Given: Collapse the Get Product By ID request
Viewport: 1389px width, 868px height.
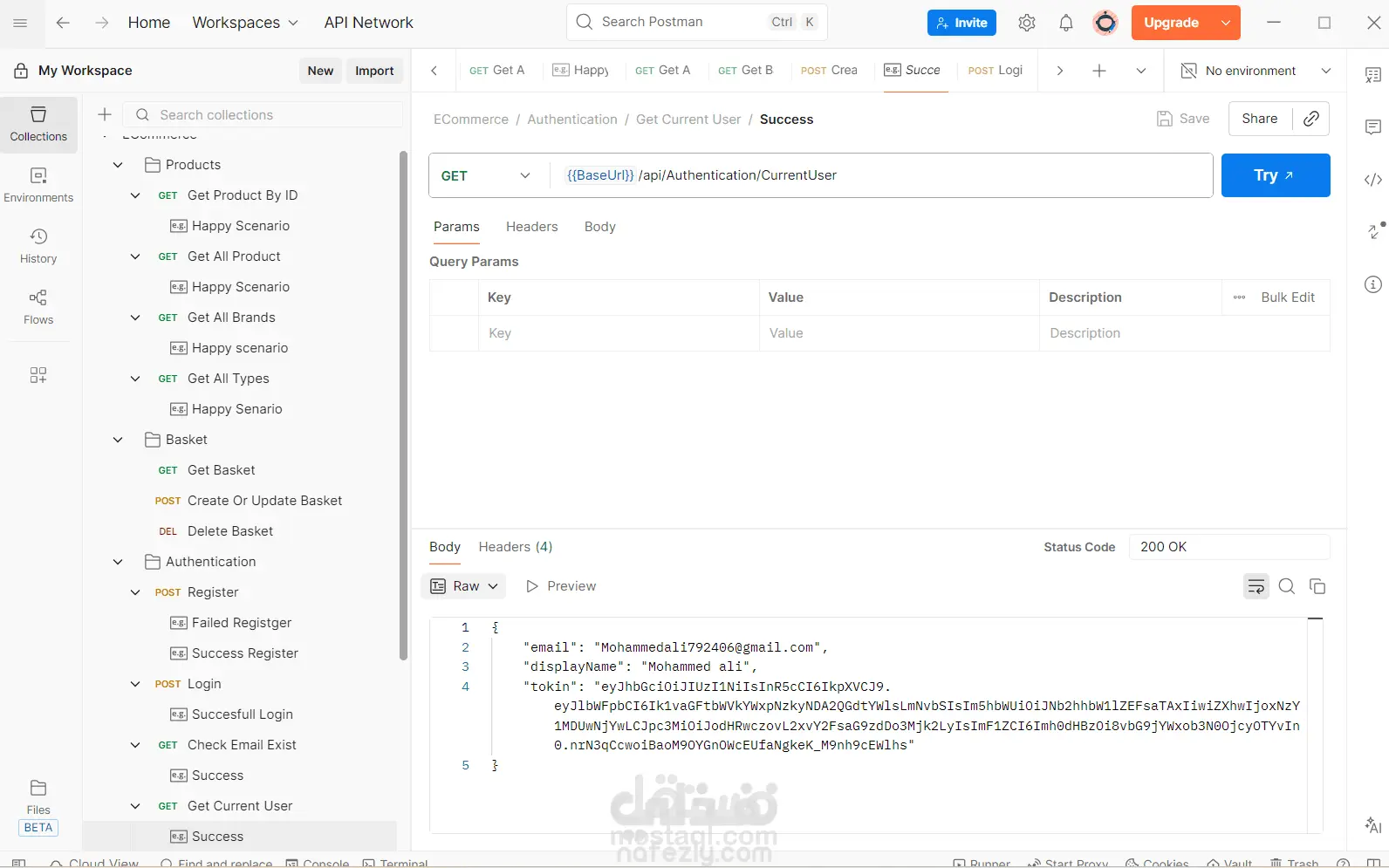Looking at the screenshot, I should click(135, 195).
